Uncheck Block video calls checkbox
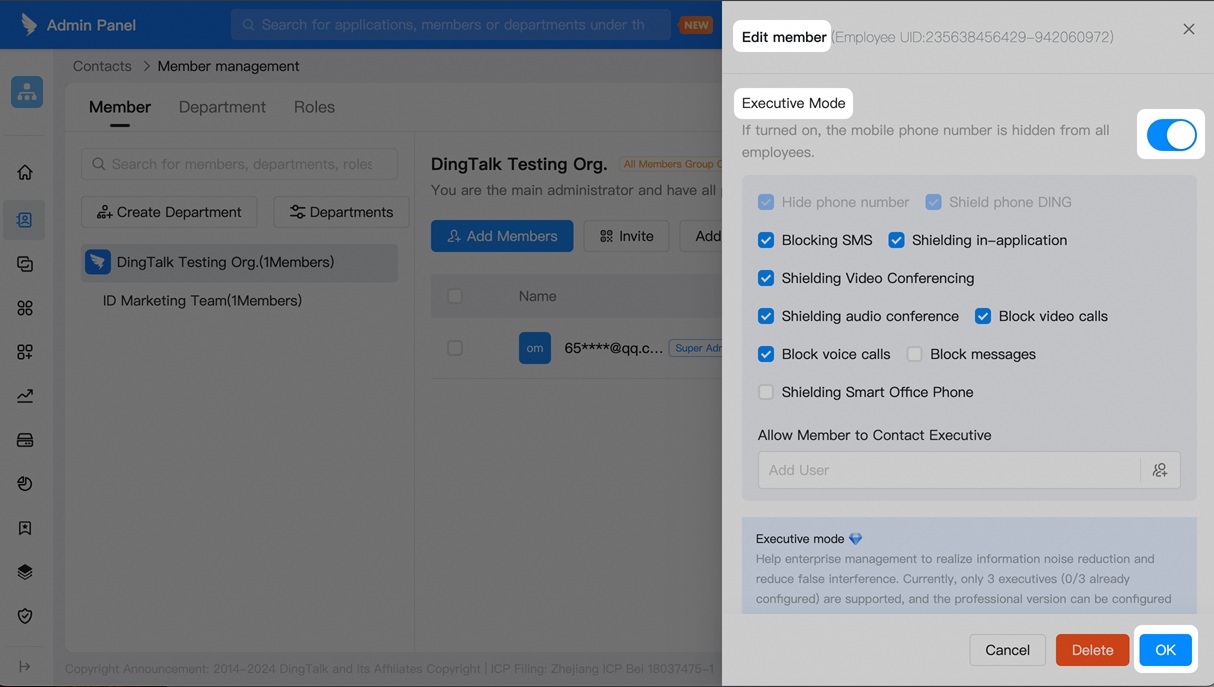 coord(983,316)
